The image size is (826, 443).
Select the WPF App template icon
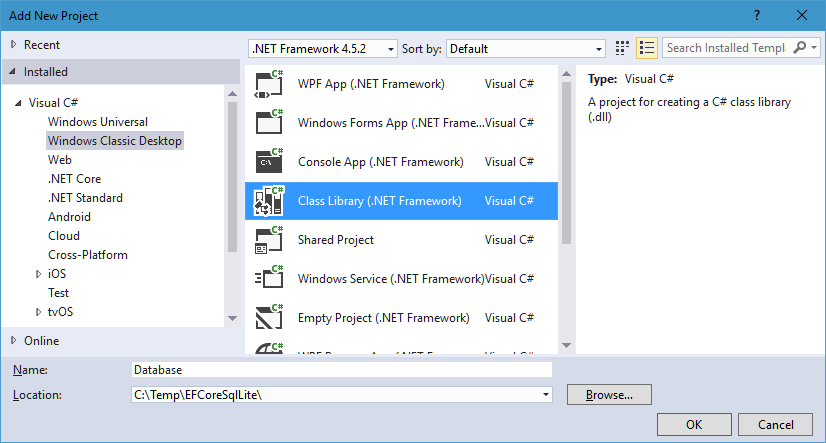269,84
